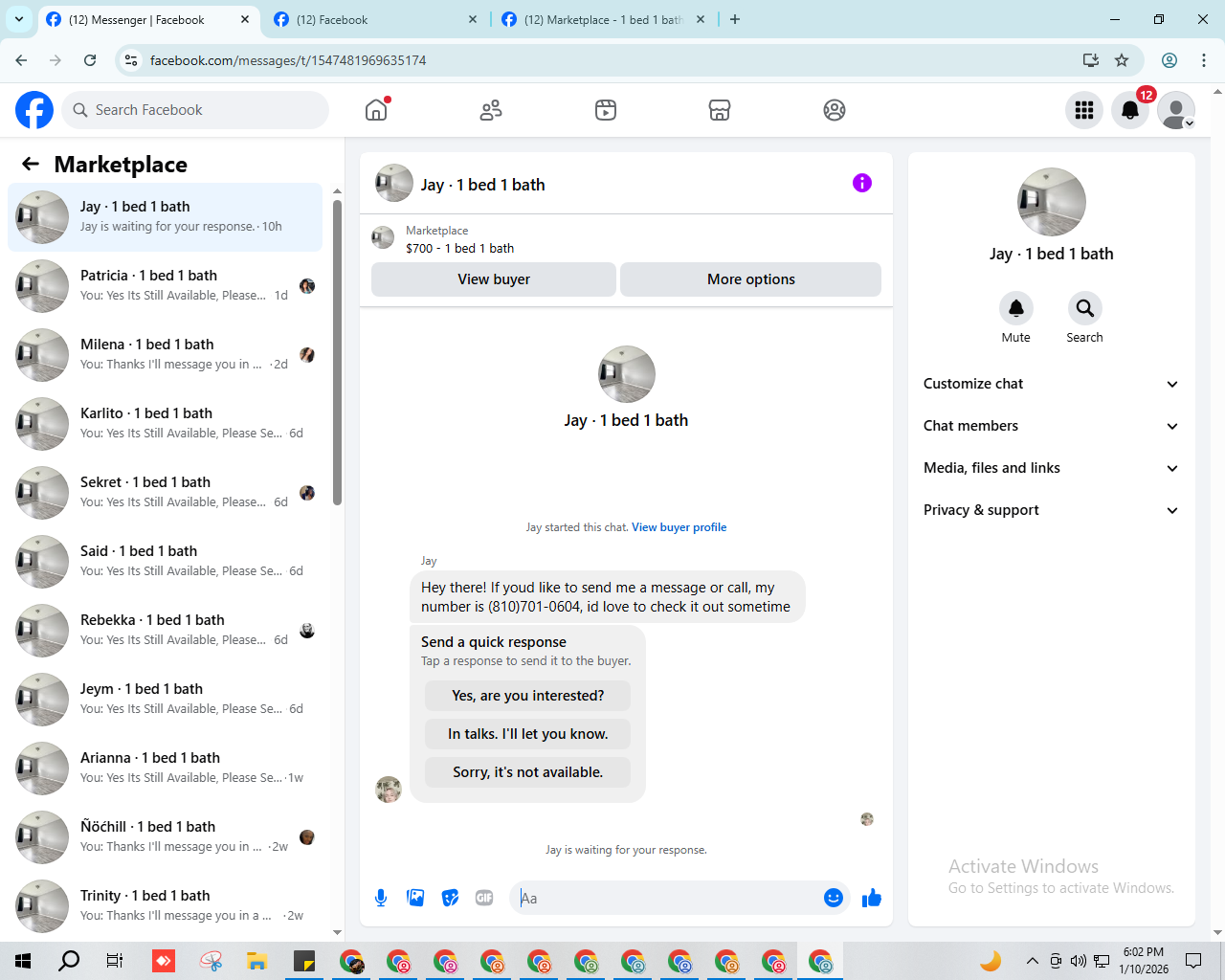
Task: Click the install app icon in address bar
Action: [1091, 60]
